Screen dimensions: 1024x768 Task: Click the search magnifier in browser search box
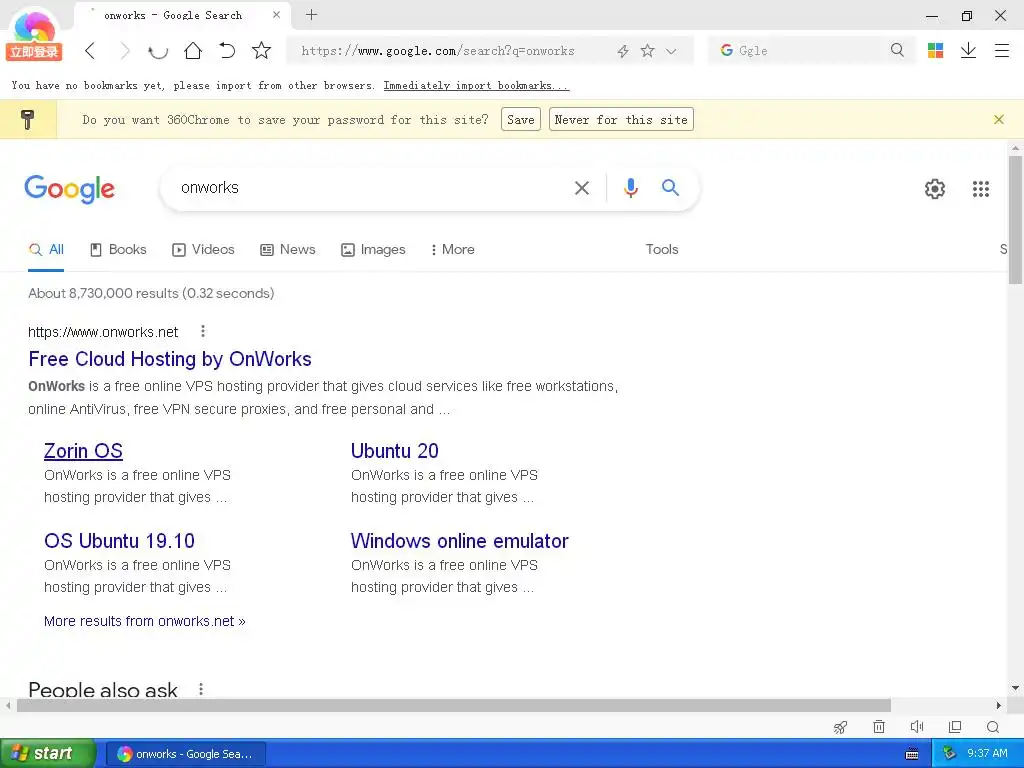click(x=897, y=50)
